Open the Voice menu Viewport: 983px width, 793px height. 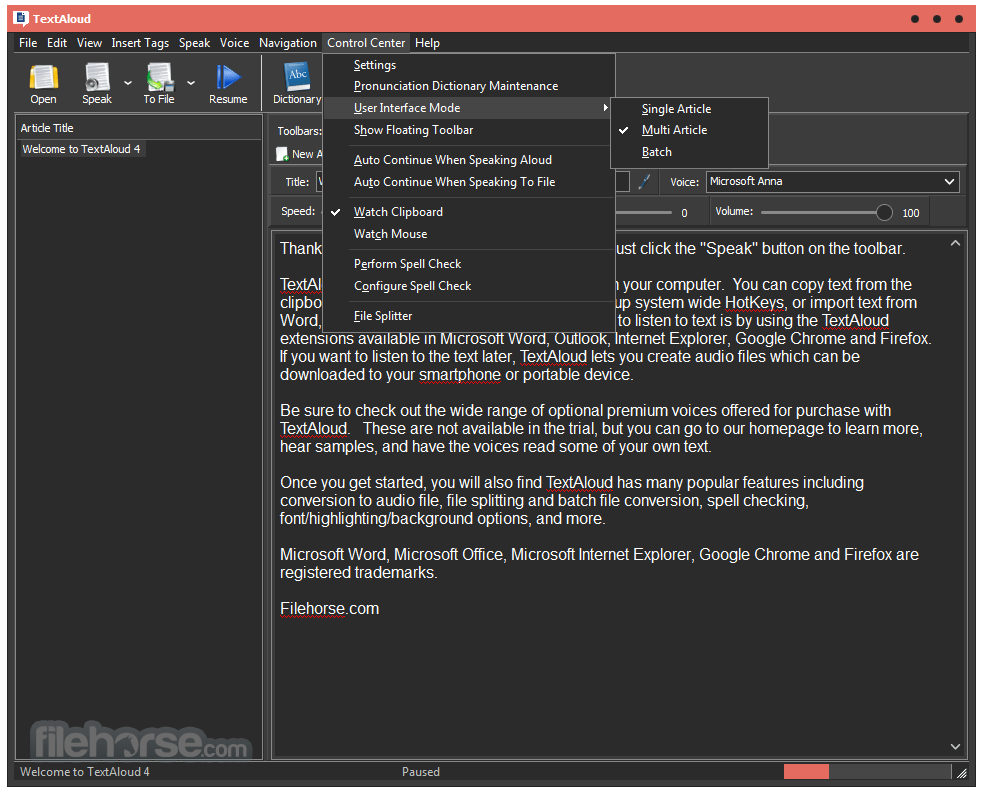click(234, 43)
